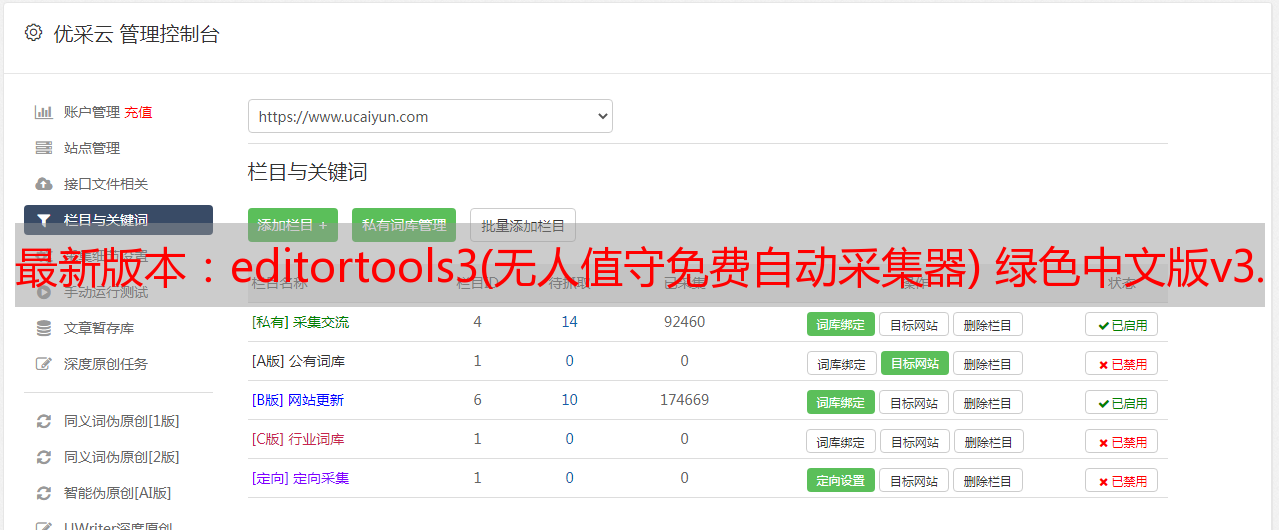
Task: Click 删除栏目 for 行业词库 row
Action: 988,441
